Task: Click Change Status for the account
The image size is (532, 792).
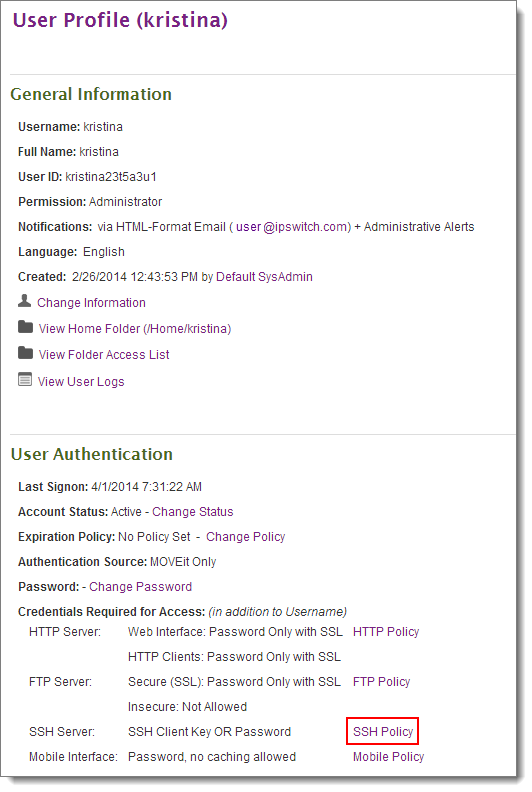Action: pyautogui.click(x=193, y=512)
